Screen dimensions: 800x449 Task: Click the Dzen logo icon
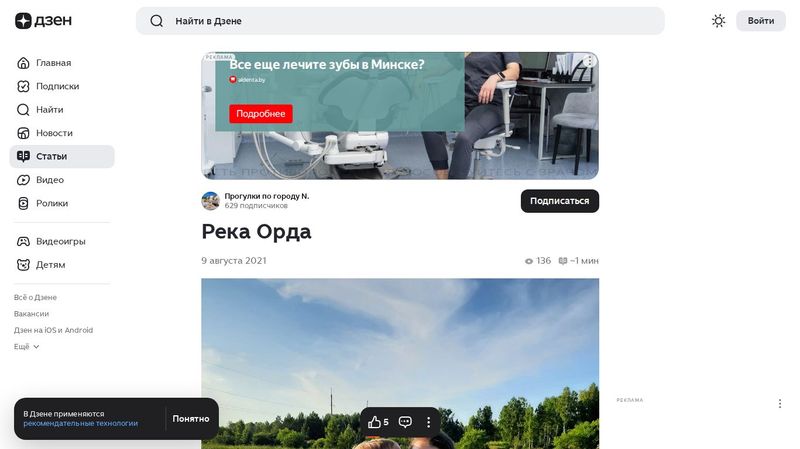[23, 20]
